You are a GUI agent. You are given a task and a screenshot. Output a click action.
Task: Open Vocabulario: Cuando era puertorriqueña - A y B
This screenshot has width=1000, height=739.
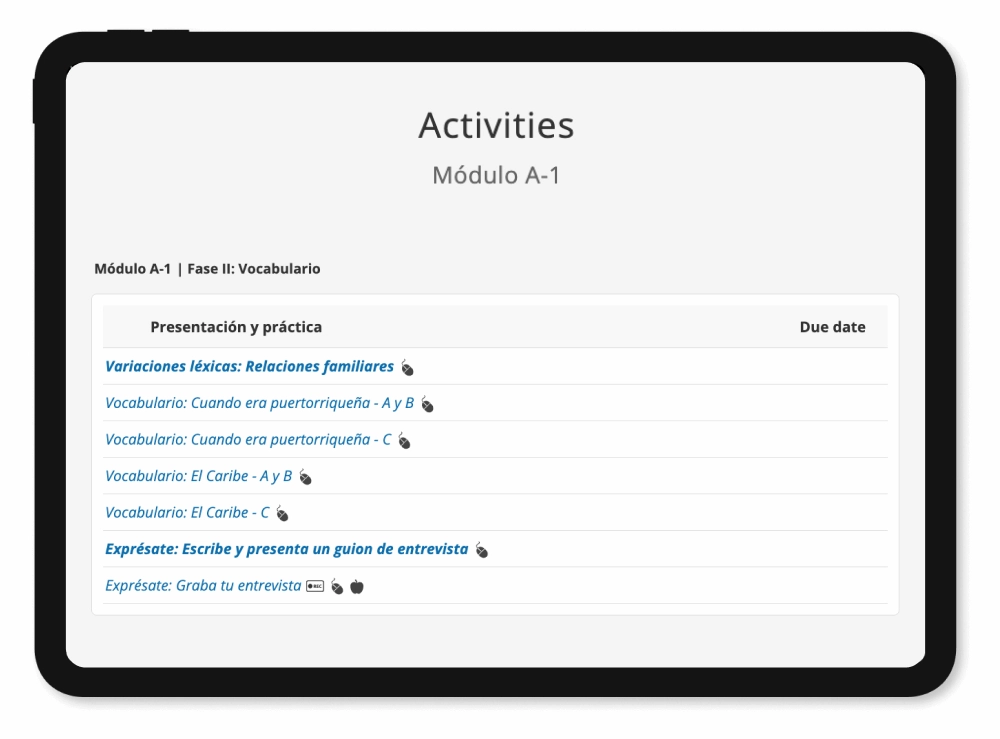(260, 403)
